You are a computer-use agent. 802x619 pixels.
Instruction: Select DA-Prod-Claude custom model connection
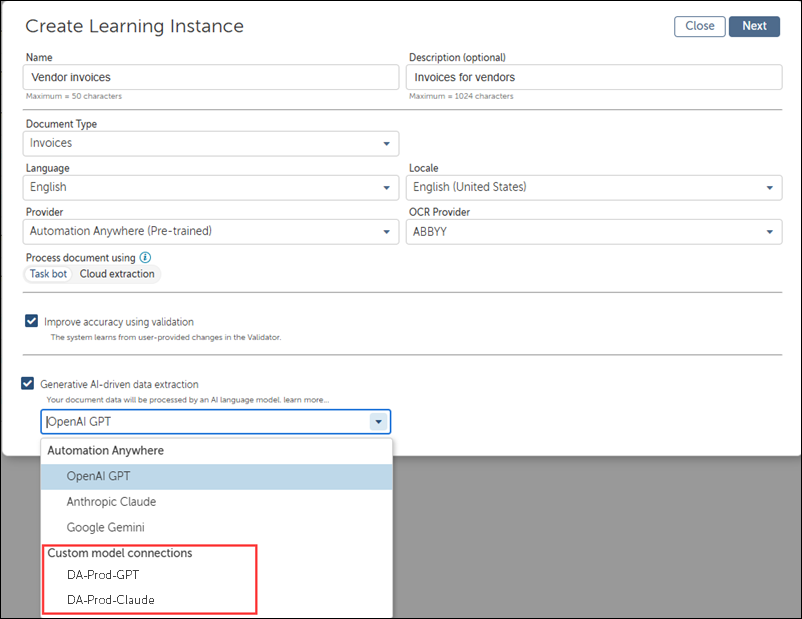click(x=110, y=600)
